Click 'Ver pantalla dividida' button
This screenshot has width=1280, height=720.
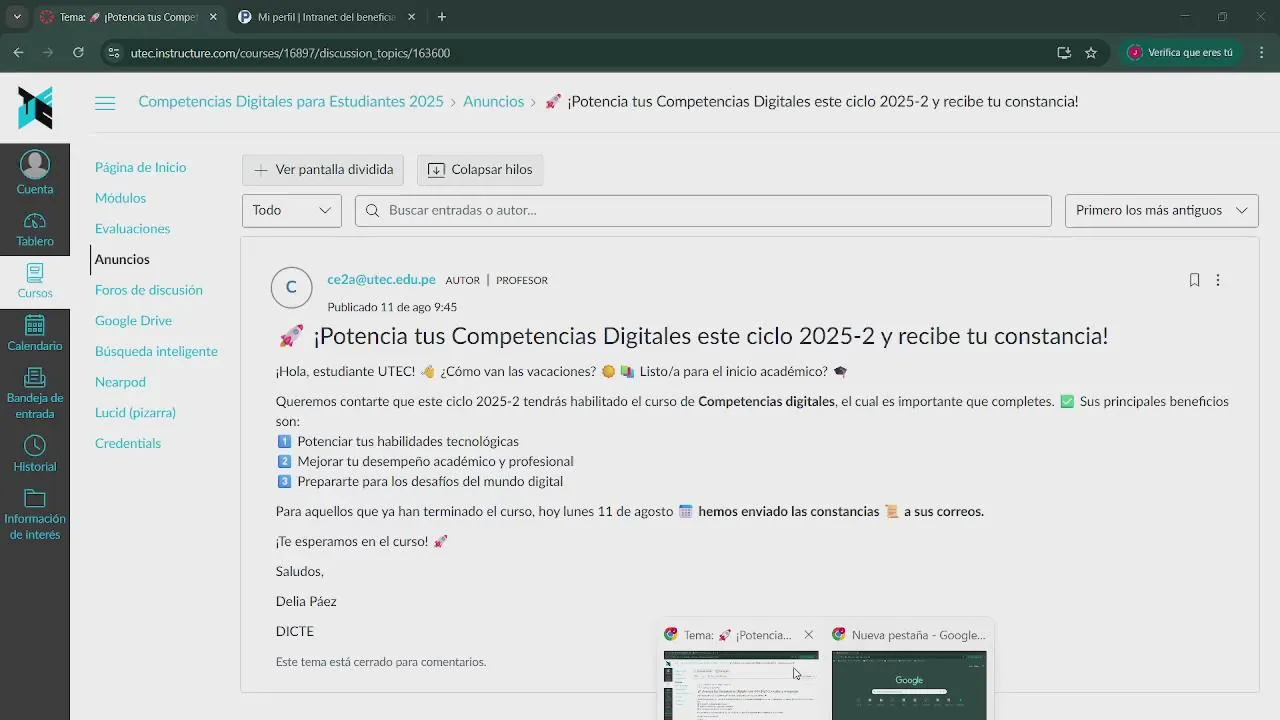pos(323,170)
